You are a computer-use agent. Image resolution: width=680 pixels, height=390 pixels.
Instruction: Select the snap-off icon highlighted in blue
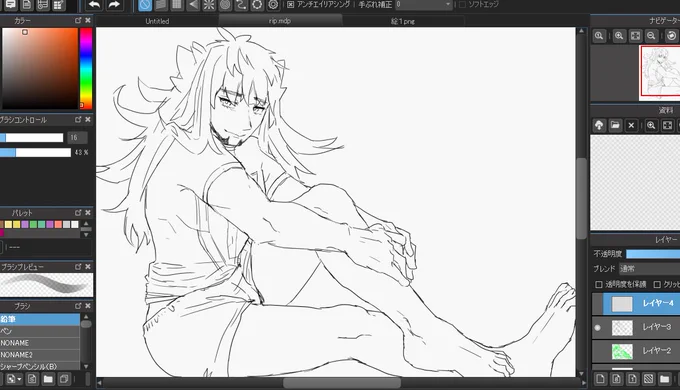click(145, 5)
